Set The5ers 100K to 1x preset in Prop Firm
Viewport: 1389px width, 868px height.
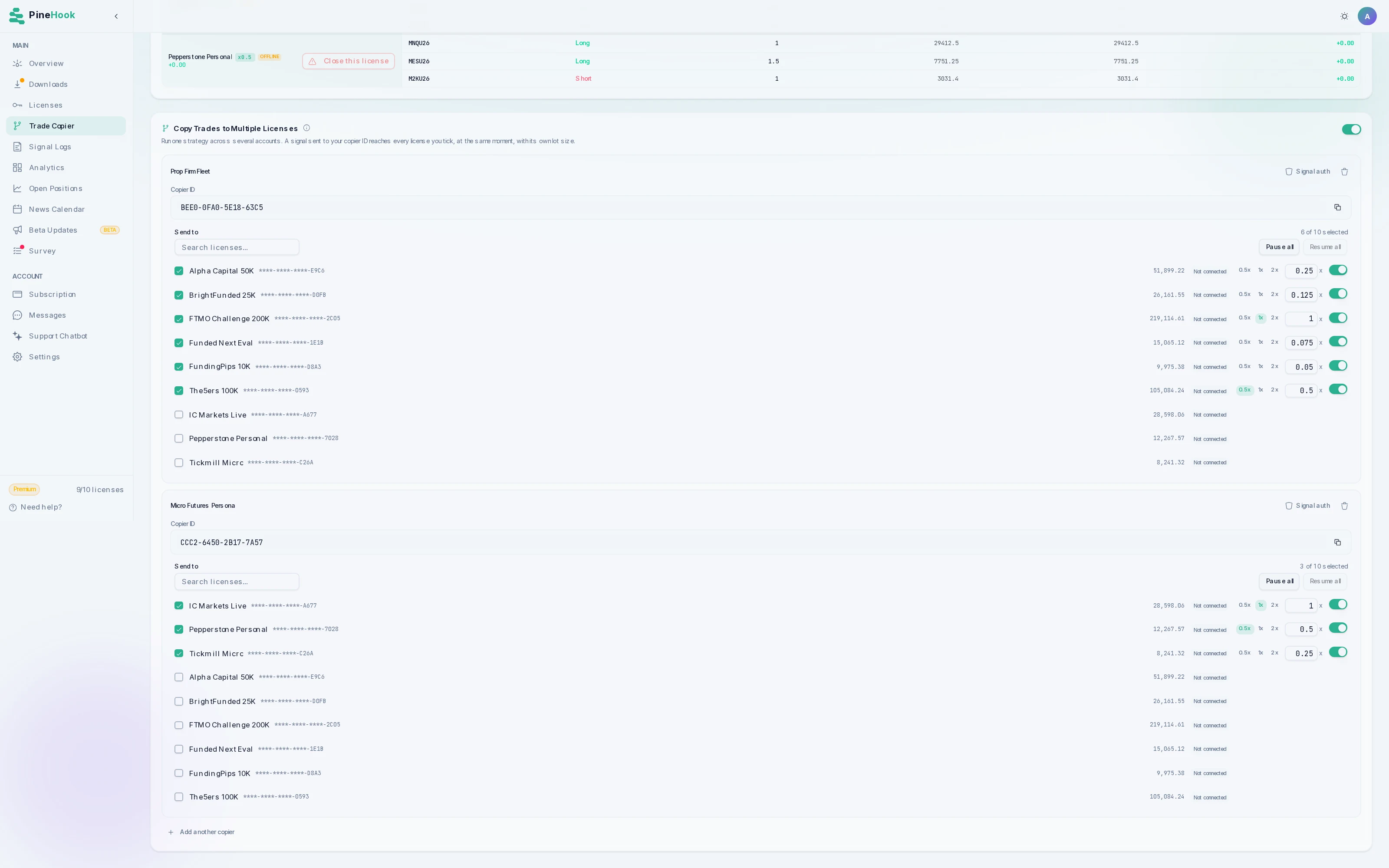click(1261, 390)
